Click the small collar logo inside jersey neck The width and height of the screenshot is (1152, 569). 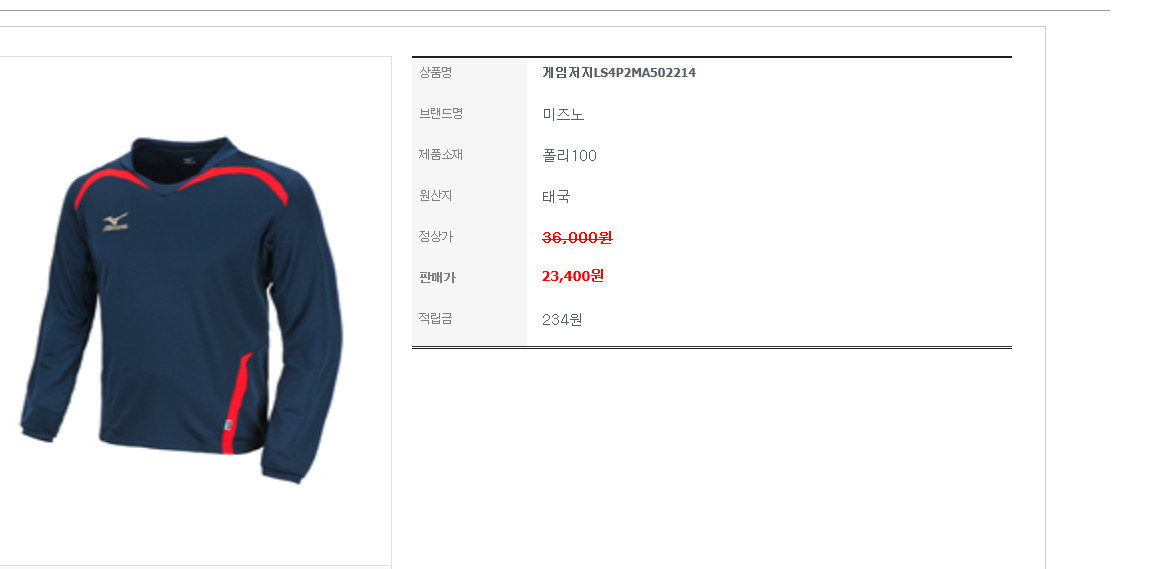pos(189,160)
